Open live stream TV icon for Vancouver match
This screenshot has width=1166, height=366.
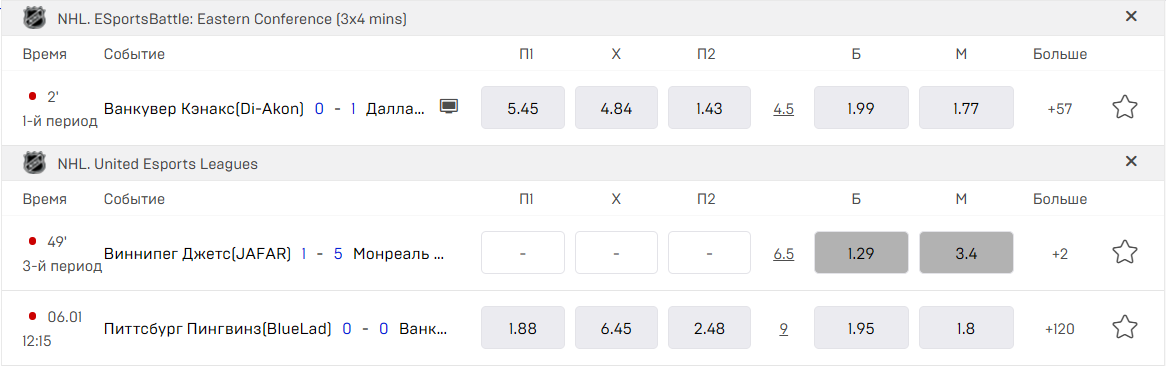pos(448,106)
